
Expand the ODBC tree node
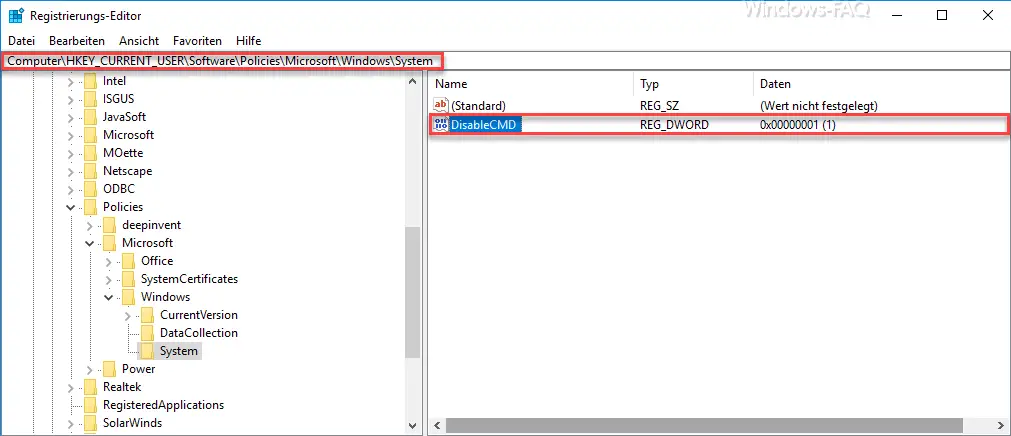[x=71, y=190]
